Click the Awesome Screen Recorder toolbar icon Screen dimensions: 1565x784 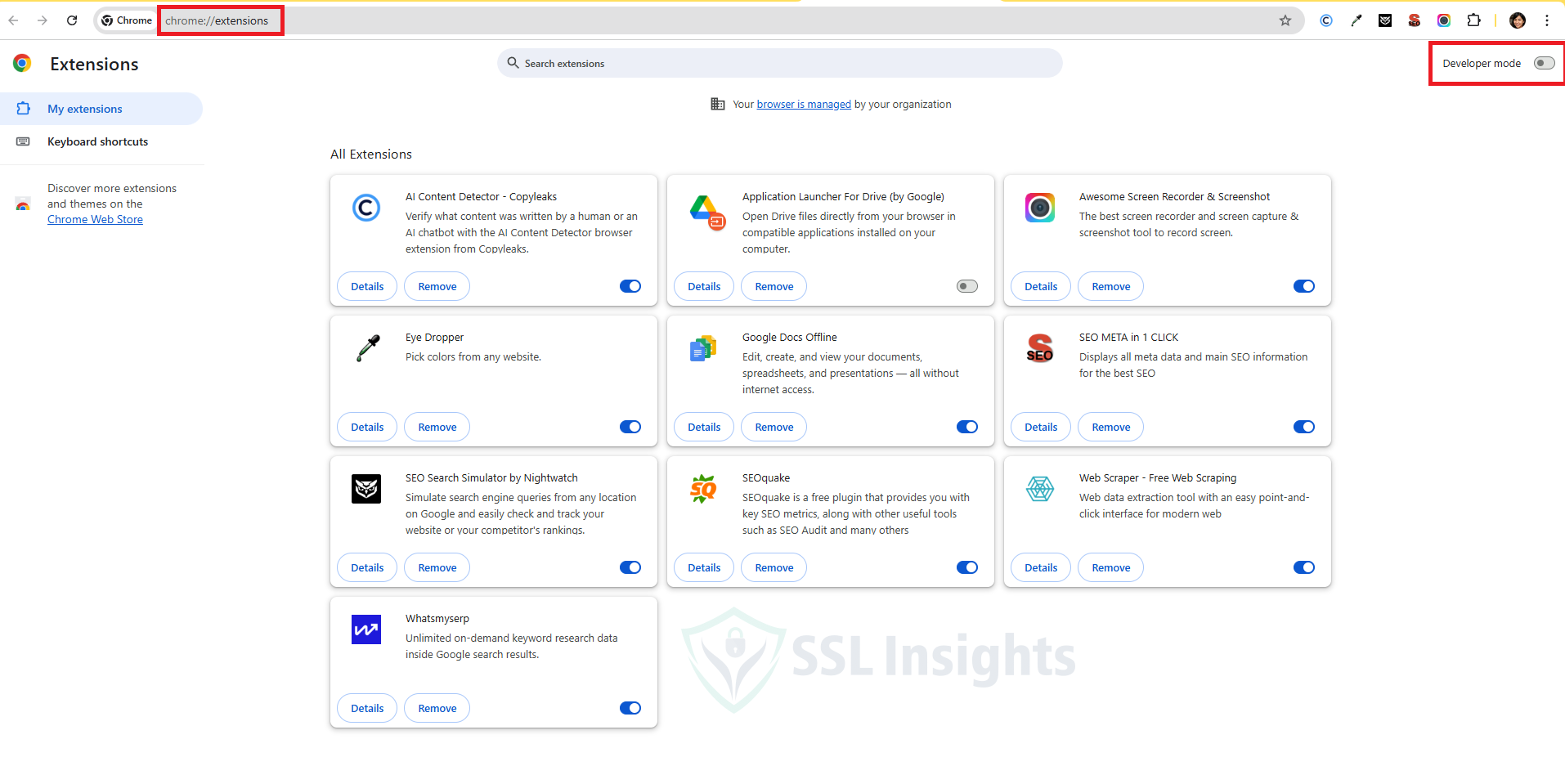pos(1444,20)
